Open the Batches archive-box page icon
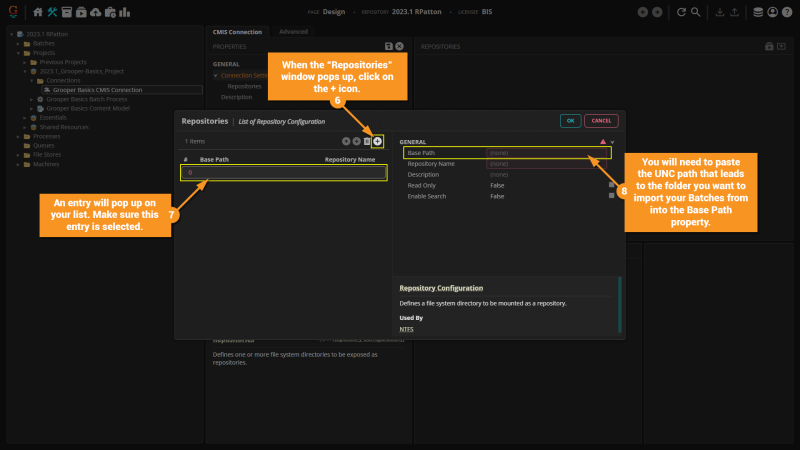 tap(67, 12)
